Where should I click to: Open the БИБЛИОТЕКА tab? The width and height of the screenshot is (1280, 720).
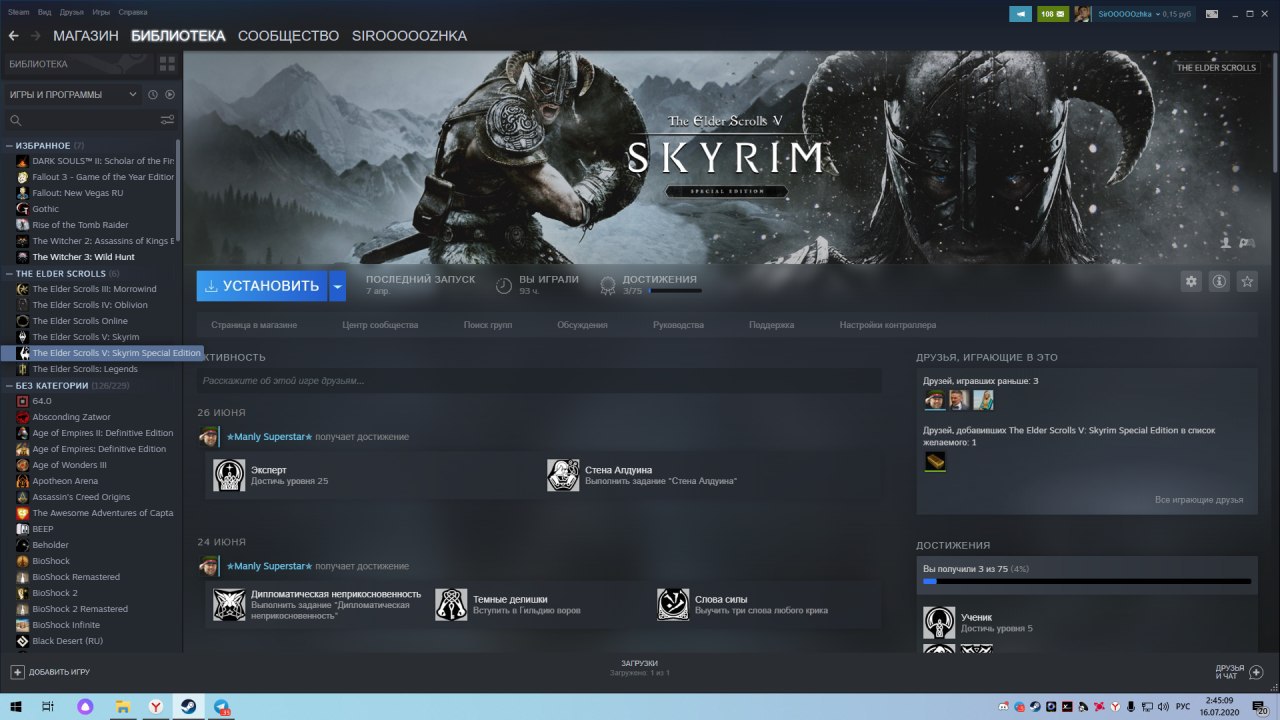coord(178,36)
